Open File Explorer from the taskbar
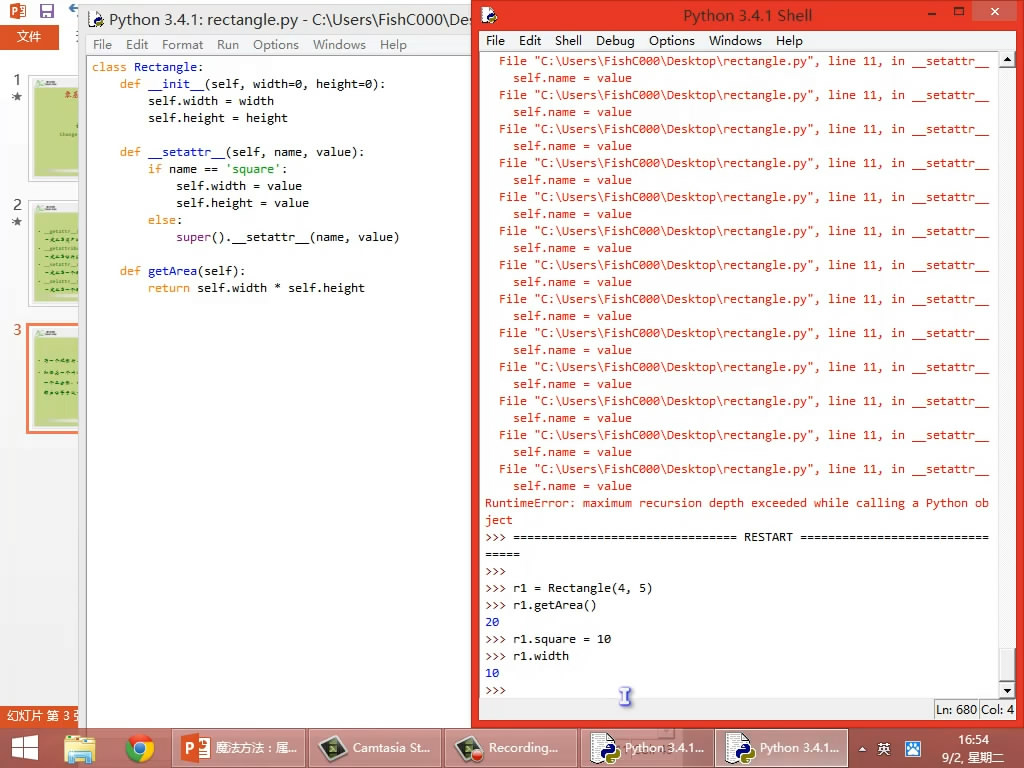 [80, 748]
